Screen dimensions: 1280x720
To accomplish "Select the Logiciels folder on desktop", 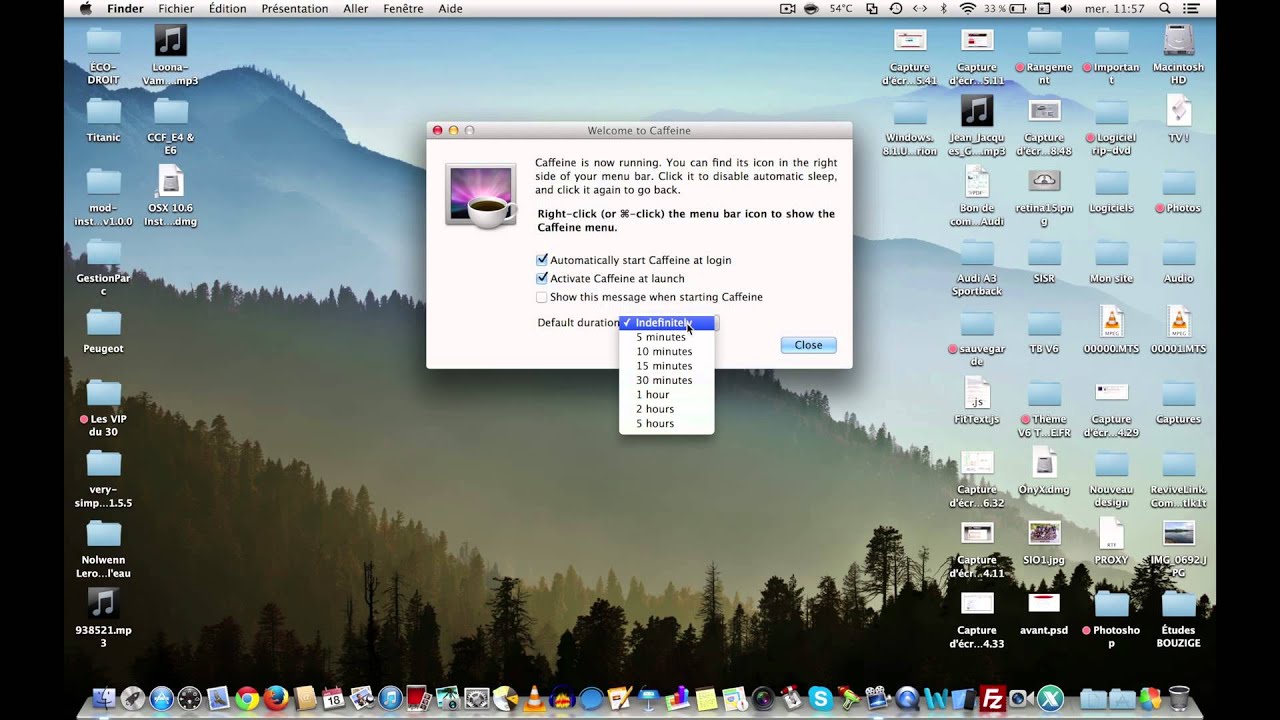I will [x=1111, y=190].
